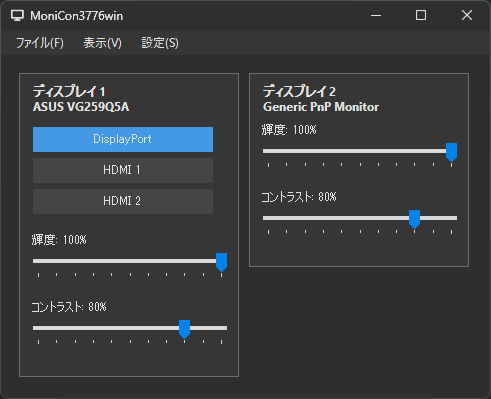Click right end of Display 1 contrast track
This screenshot has width=491, height=399.
coord(225,328)
